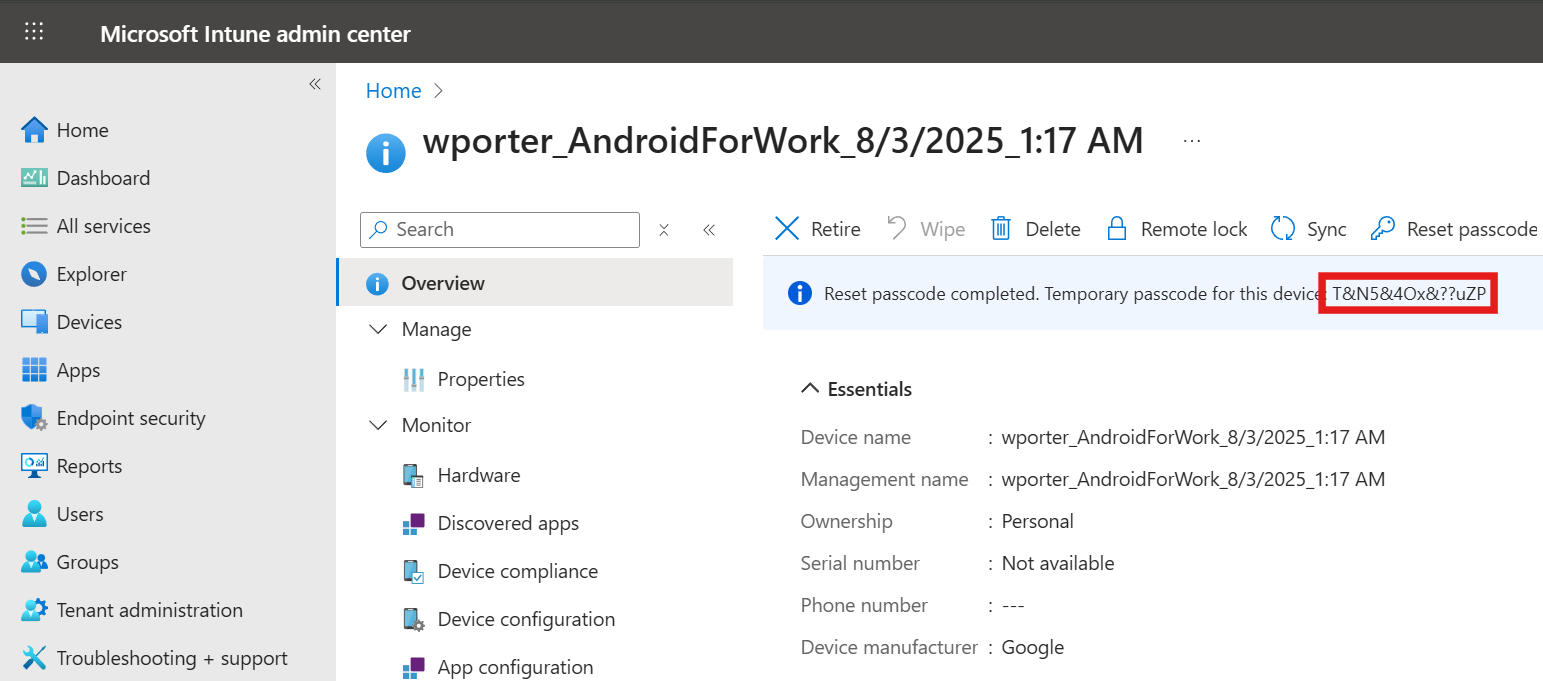Click the Apps grid icon
Viewport: 1543px width, 681px height.
click(34, 370)
